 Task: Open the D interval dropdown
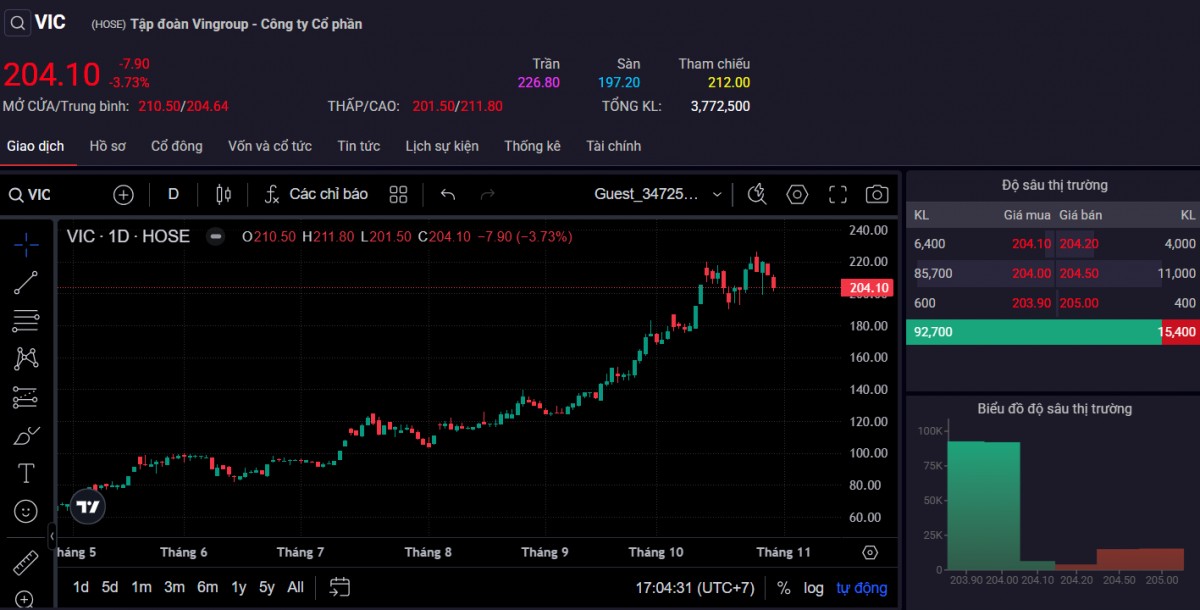[173, 195]
